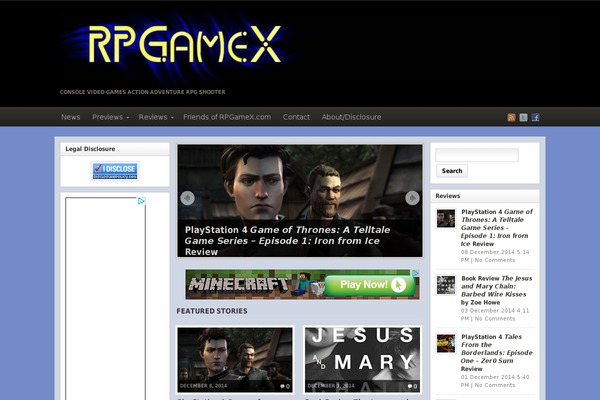Expand the Previews menu arrow

(x=127, y=118)
